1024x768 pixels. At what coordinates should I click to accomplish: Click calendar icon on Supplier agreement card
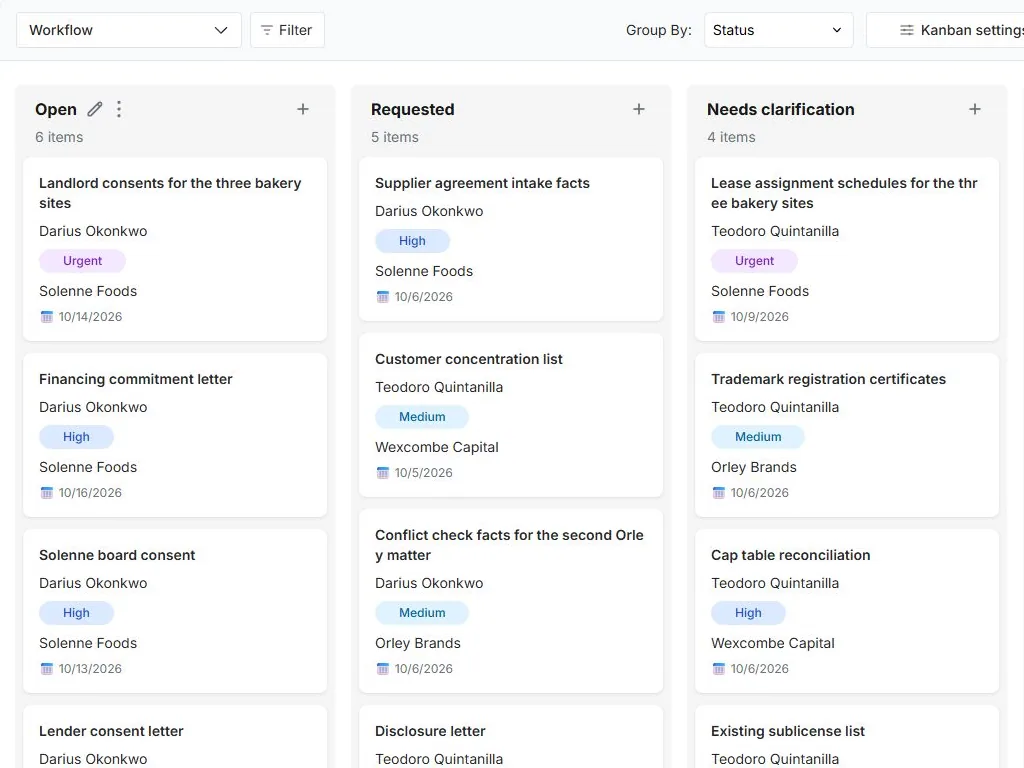383,297
